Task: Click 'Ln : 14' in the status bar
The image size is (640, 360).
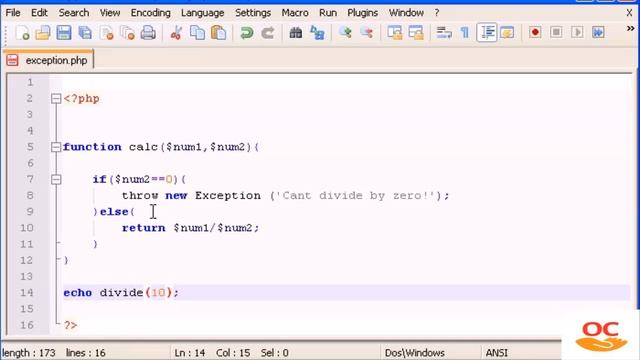Action: [x=189, y=353]
